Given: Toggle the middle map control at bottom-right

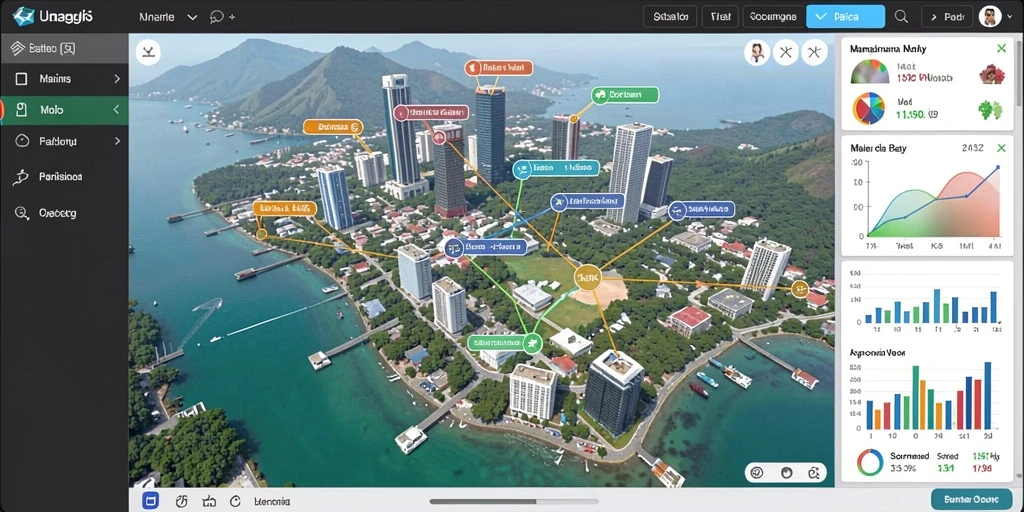Looking at the screenshot, I should (786, 472).
